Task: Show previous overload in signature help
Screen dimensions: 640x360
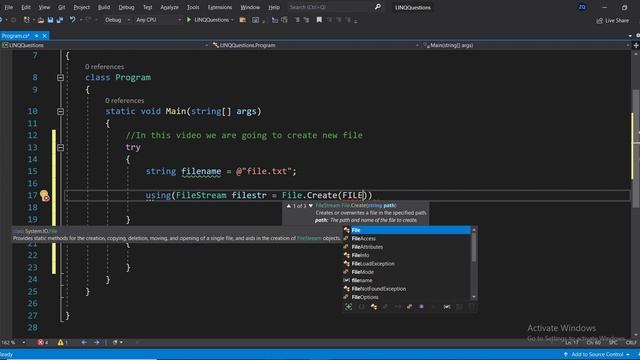Action: pos(289,206)
